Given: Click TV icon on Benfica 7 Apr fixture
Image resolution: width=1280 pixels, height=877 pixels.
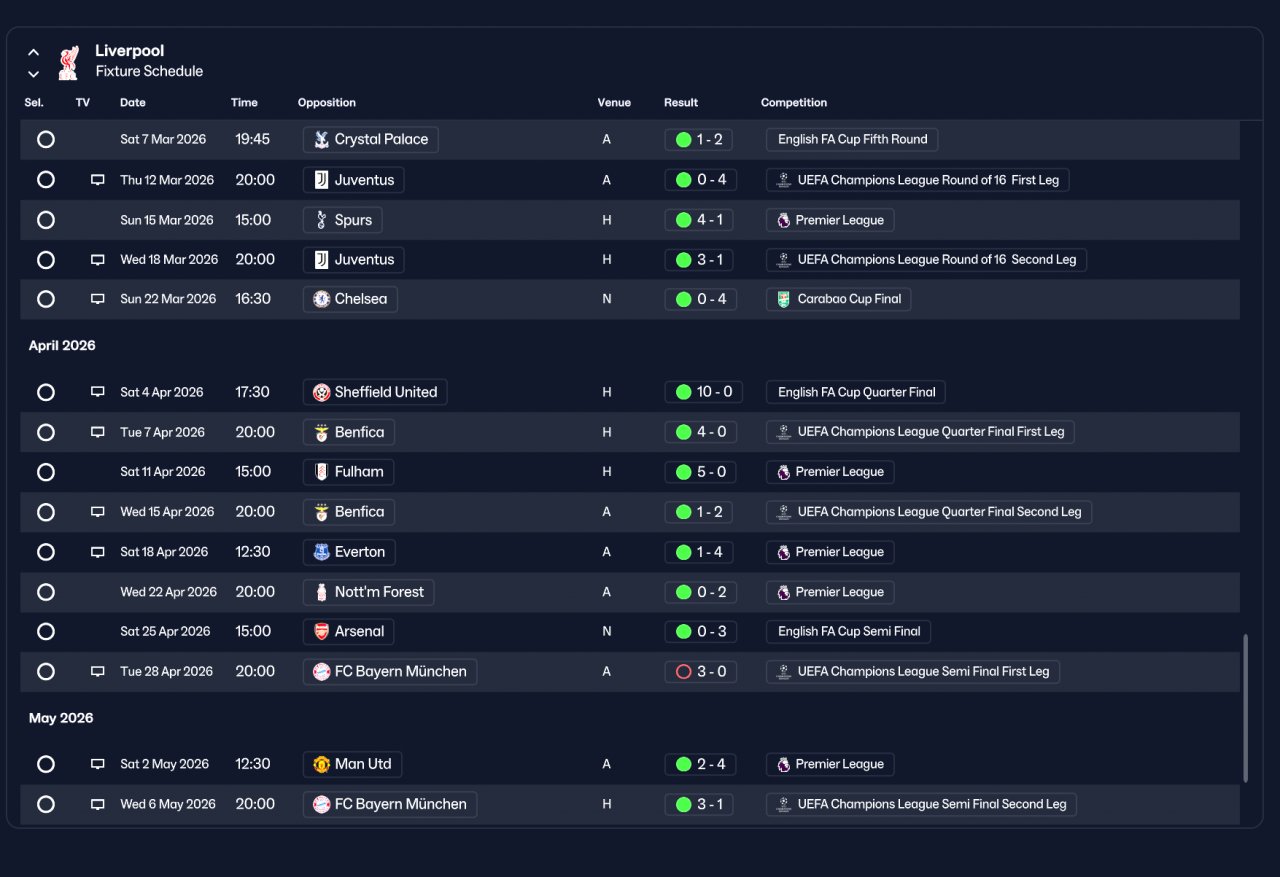Looking at the screenshot, I should pos(98,432).
